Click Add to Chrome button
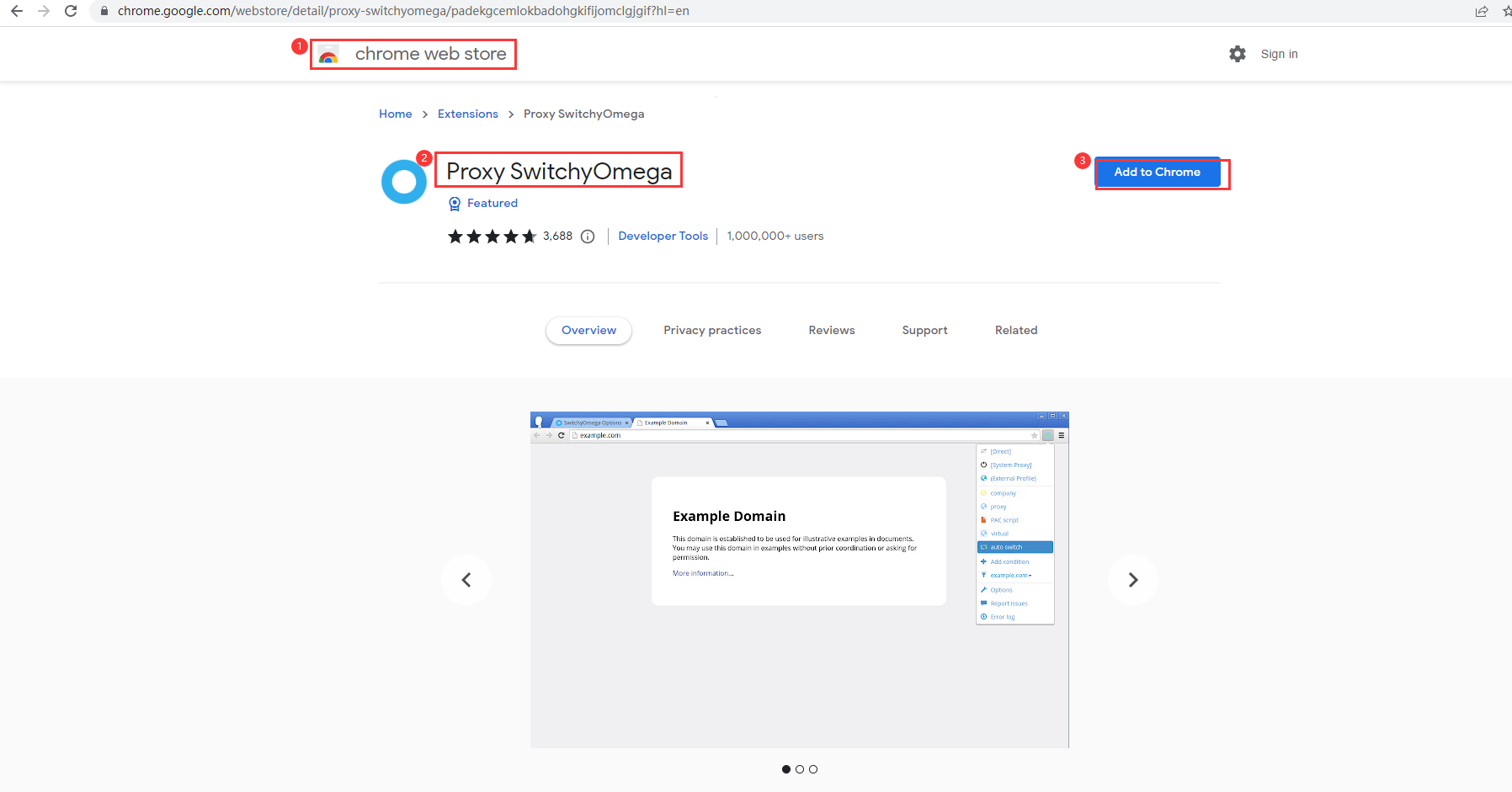 tap(1158, 172)
